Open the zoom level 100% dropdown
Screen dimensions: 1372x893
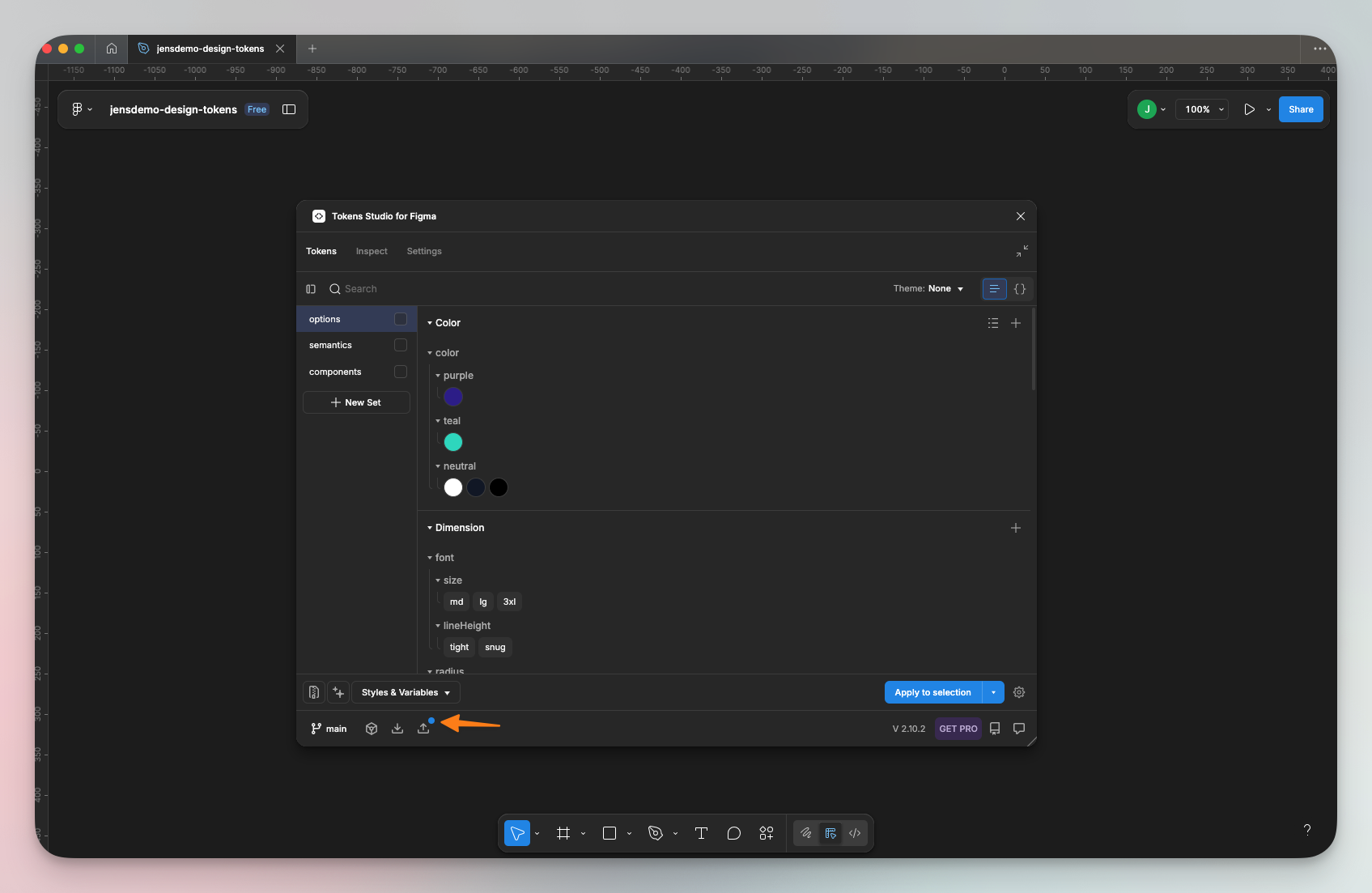click(1203, 109)
